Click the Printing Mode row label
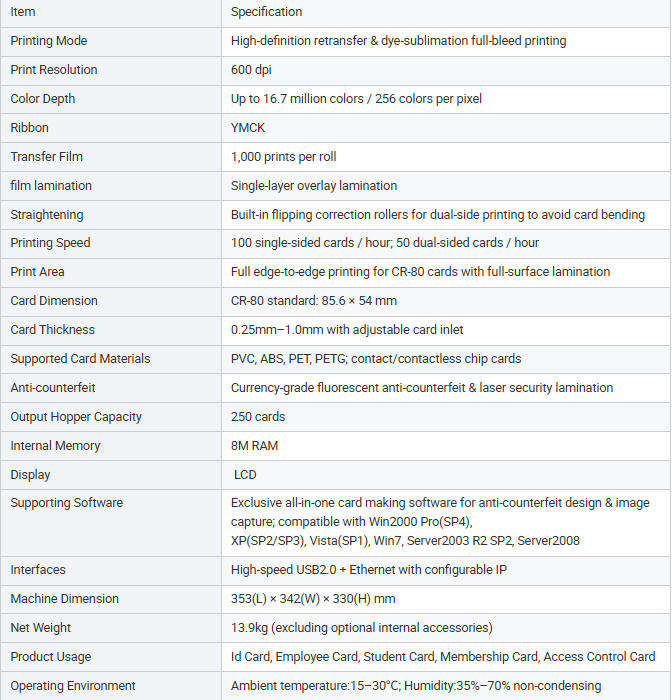 click(49, 41)
